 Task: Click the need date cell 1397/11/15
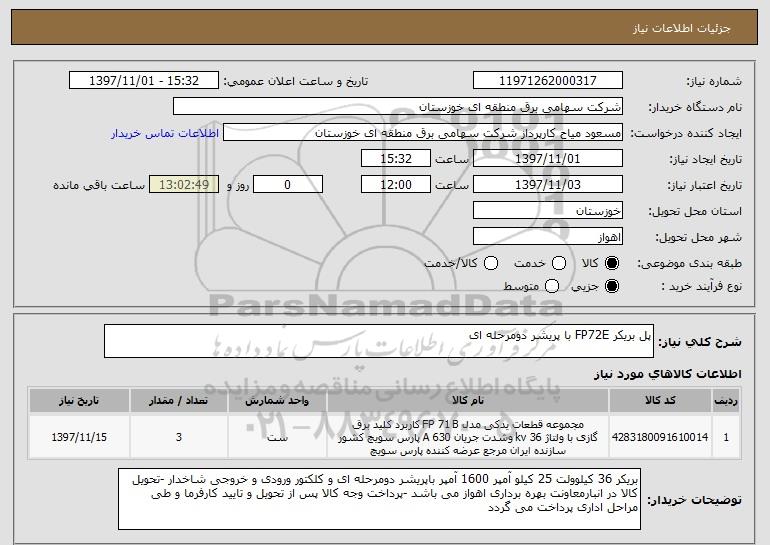79,437
